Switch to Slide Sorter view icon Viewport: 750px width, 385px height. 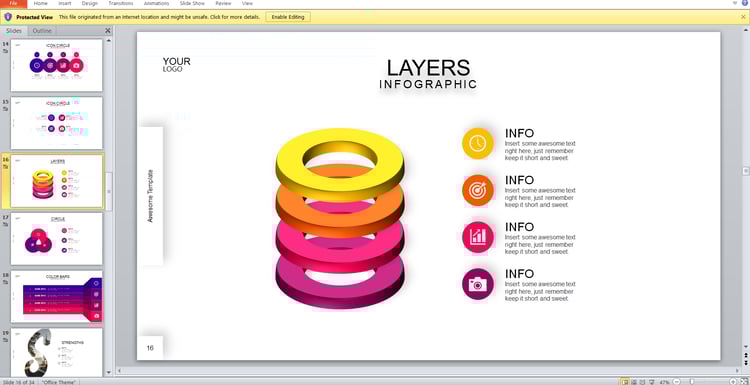tap(634, 382)
